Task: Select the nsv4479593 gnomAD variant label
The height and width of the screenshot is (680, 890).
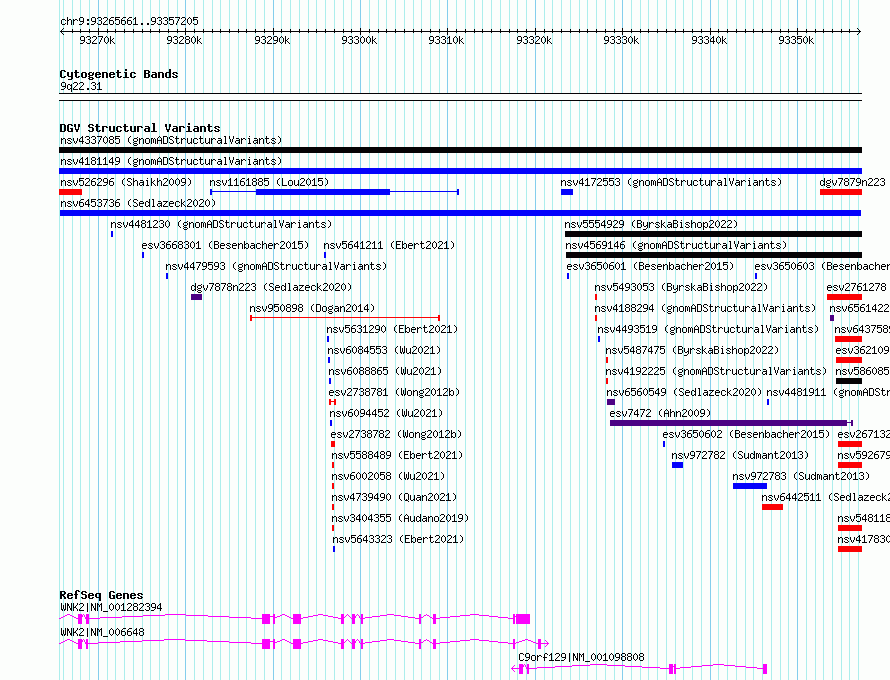Action: 276,266
